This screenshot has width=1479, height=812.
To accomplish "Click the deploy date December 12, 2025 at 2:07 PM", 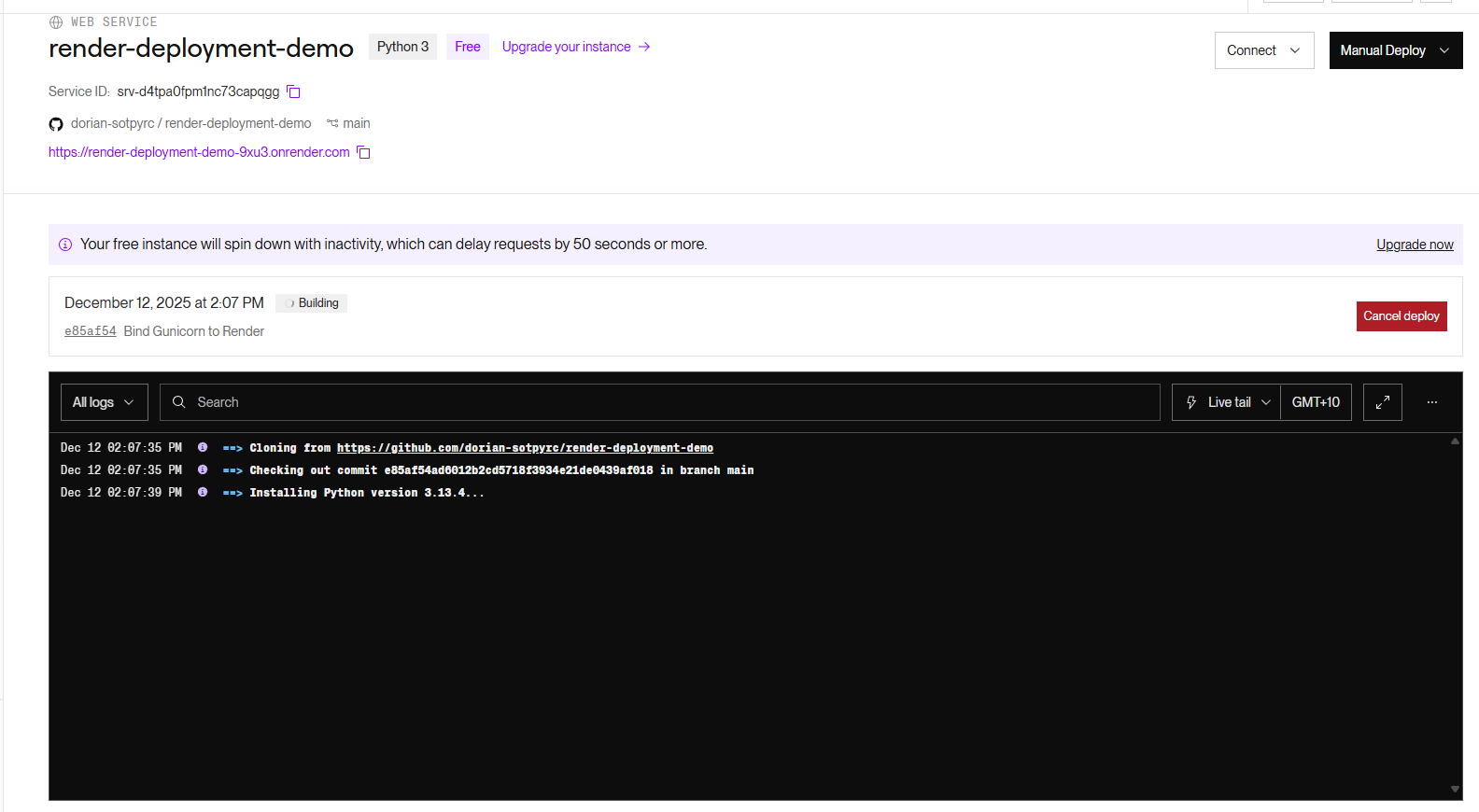I will click(164, 303).
